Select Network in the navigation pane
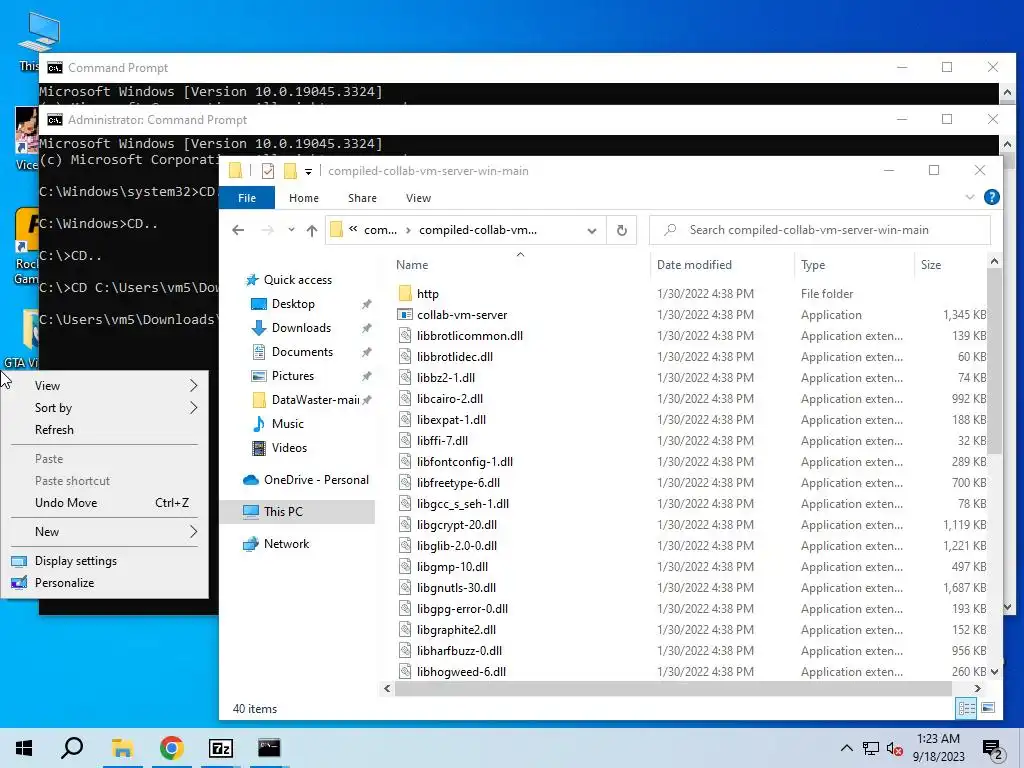The image size is (1024, 768). tap(286, 544)
